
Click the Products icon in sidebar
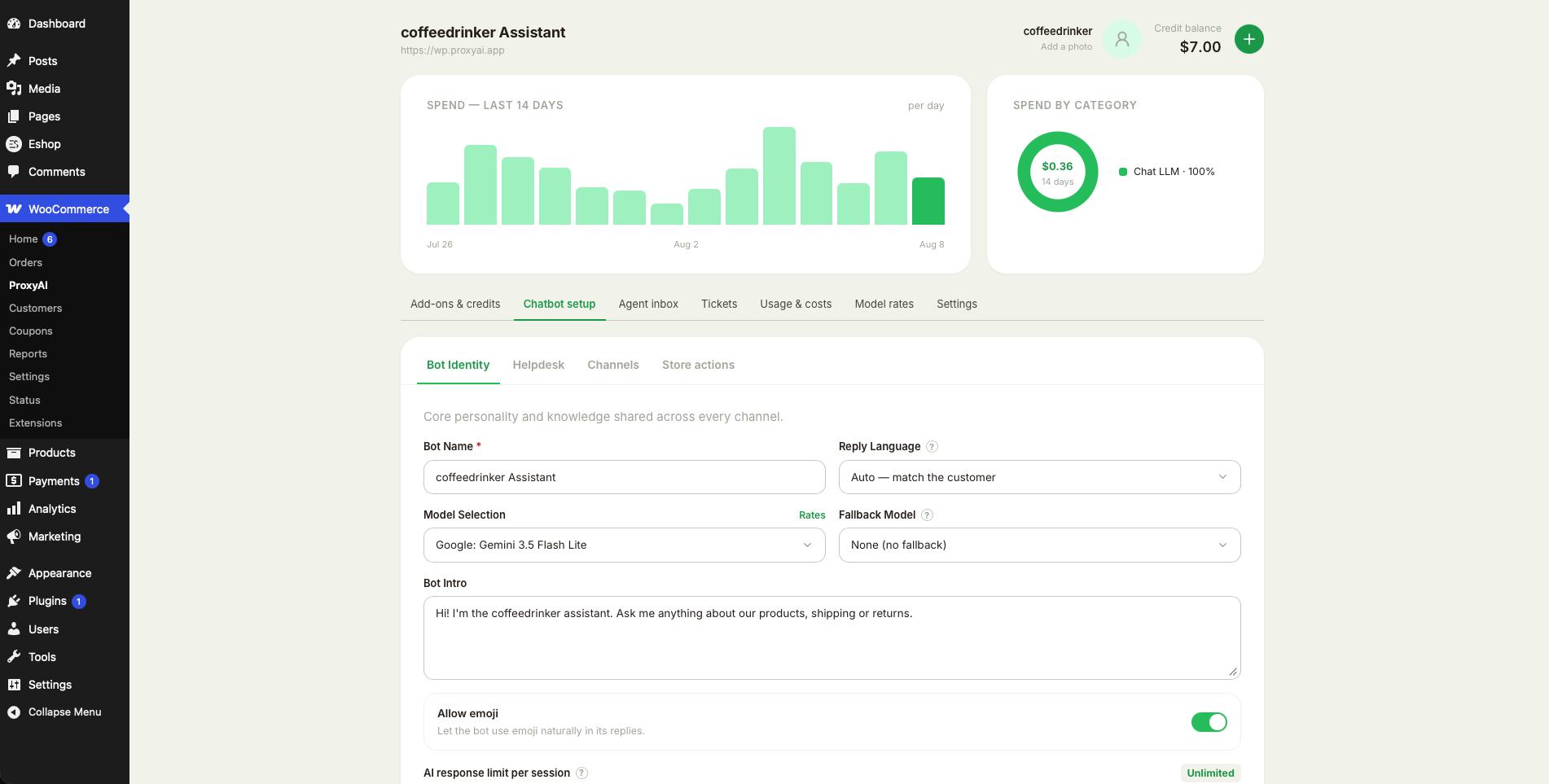click(14, 453)
